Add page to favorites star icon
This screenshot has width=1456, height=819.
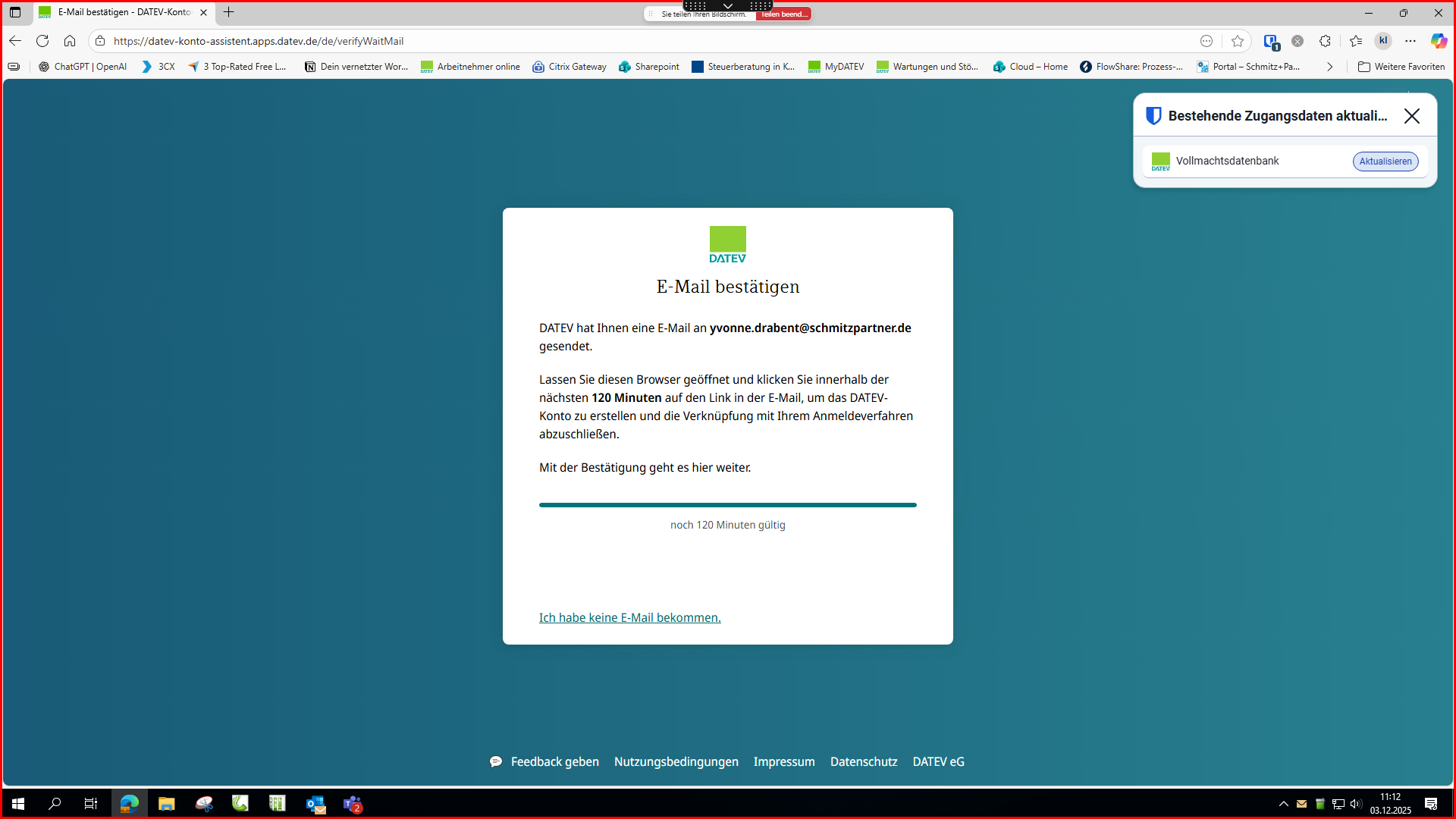click(1238, 41)
